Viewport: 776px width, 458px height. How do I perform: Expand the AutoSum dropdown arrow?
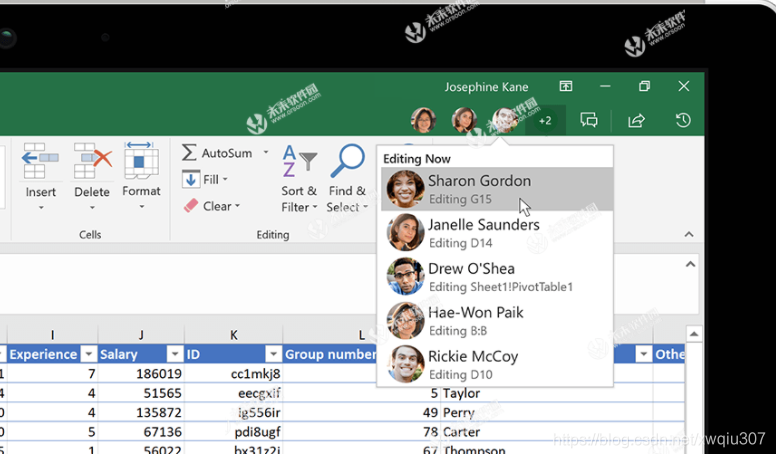click(x=266, y=153)
